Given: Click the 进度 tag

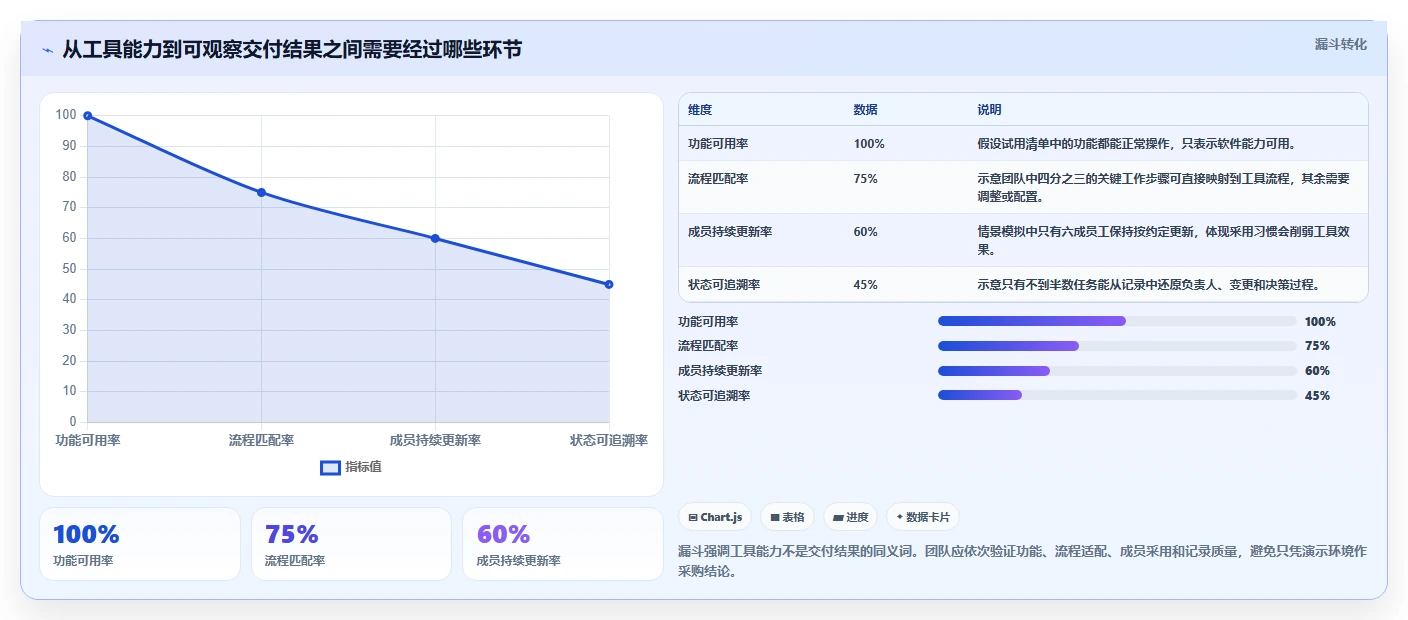Looking at the screenshot, I should tap(851, 517).
